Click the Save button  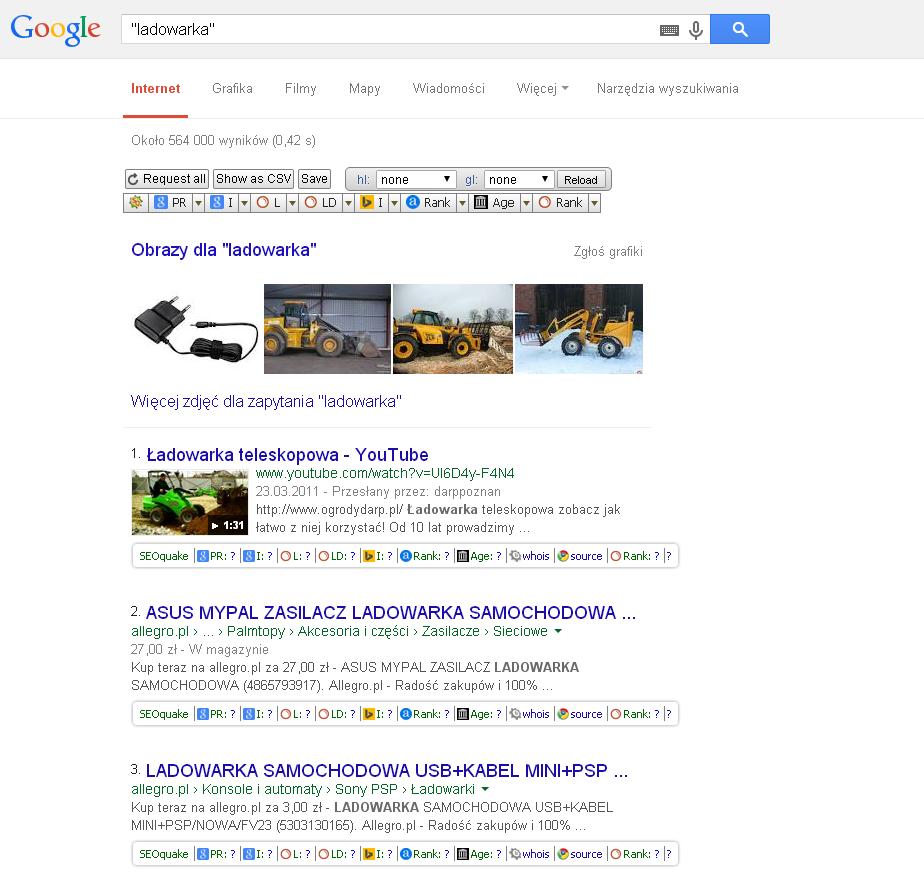coord(314,179)
